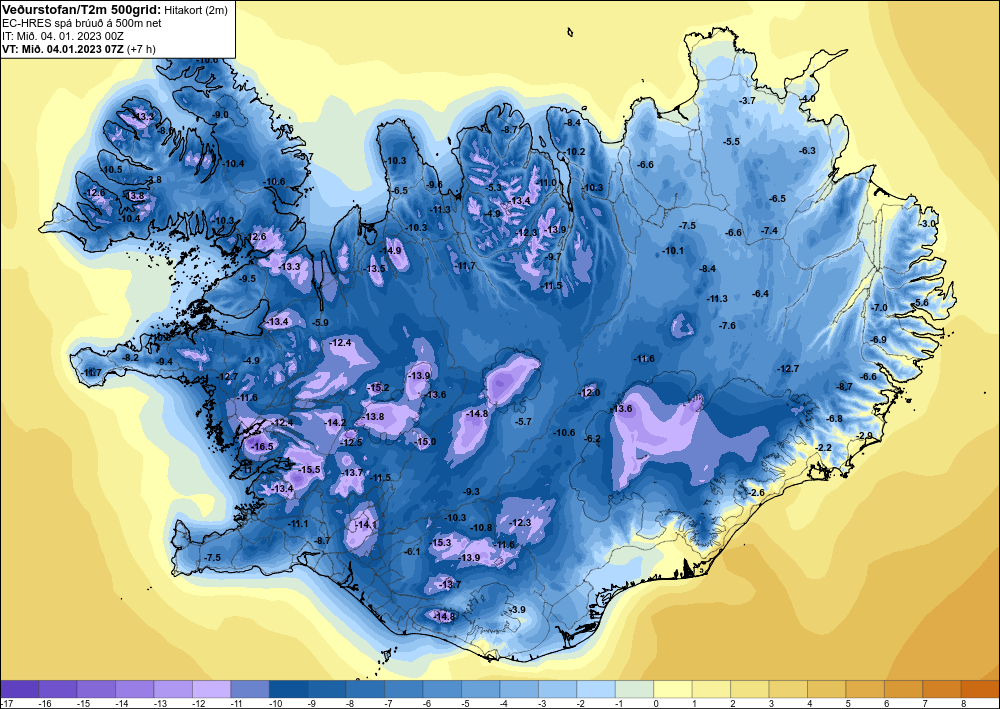Click the -7.4 temperature label
The height and width of the screenshot is (709, 1000).
point(769,231)
